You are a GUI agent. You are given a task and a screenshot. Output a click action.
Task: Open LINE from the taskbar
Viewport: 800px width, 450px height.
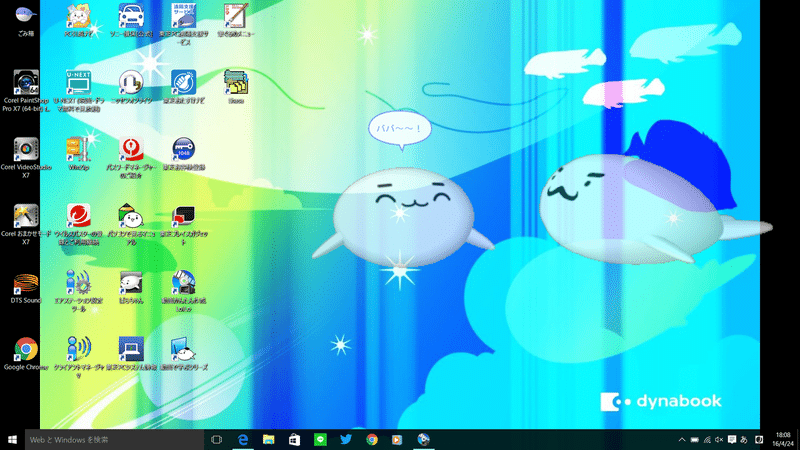320,440
